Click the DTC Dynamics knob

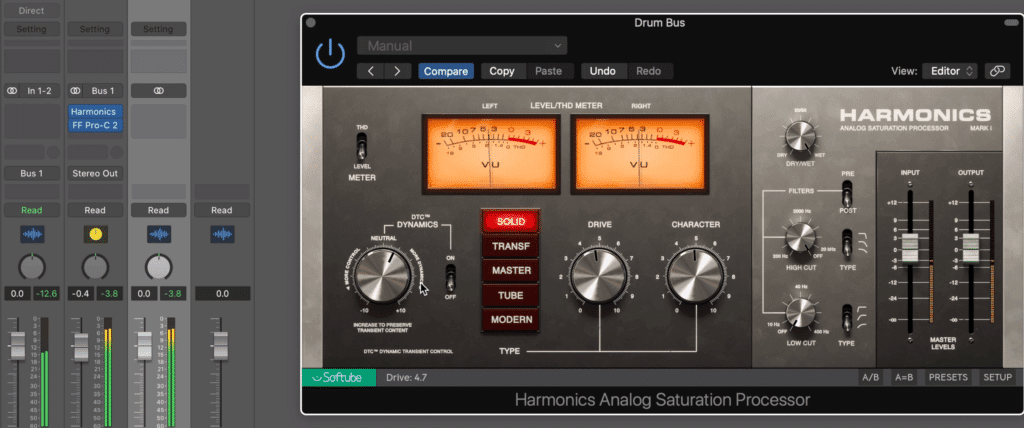(x=384, y=276)
